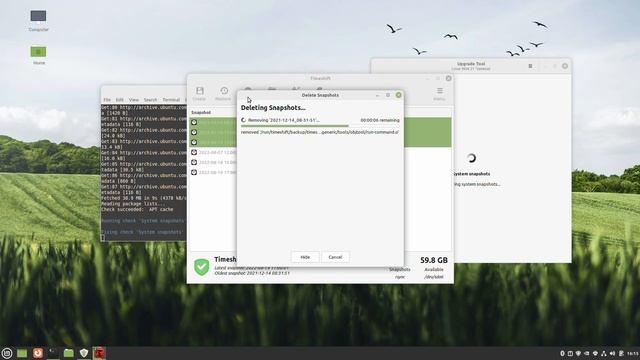Click the 'Removing 2021-12-14' status text

point(284,120)
